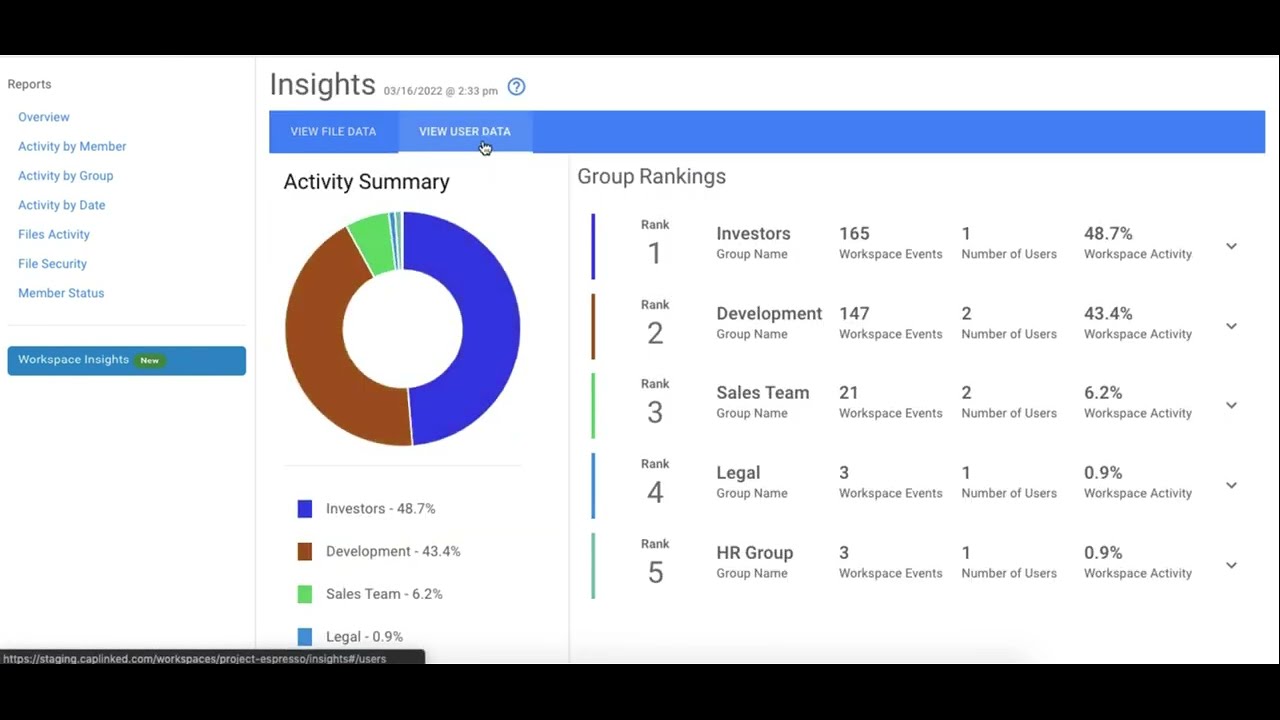The height and width of the screenshot is (720, 1280).
Task: Open the File Security report
Action: coord(52,264)
